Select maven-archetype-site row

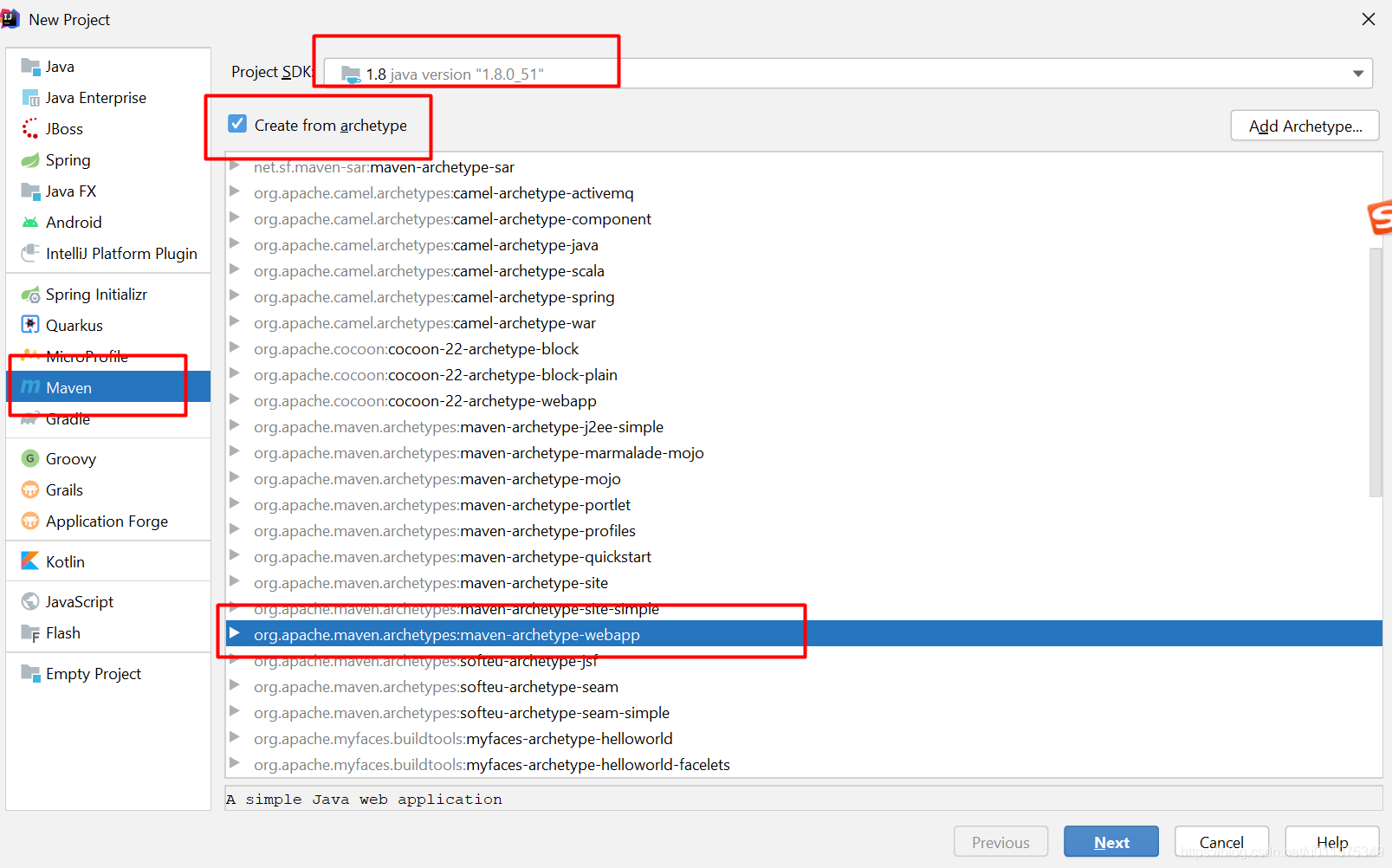[803, 582]
